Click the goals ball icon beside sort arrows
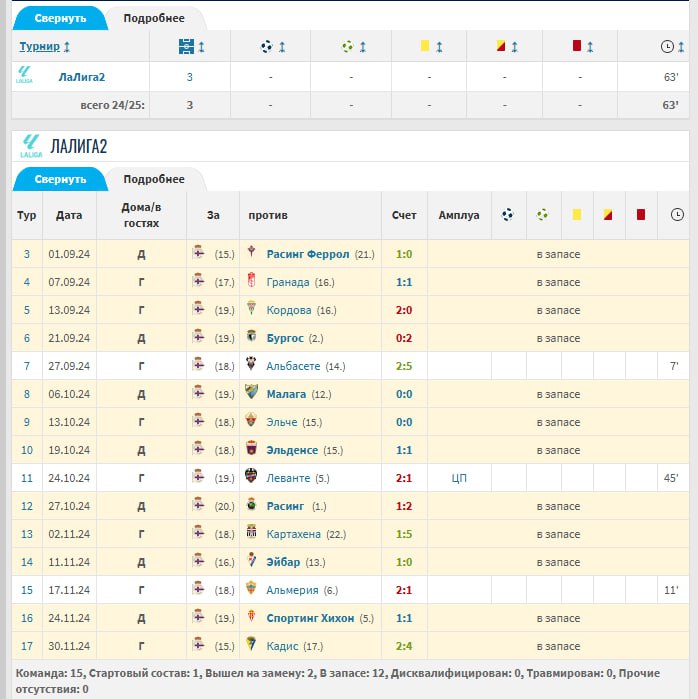Screen dimensions: 698x699 (266, 46)
